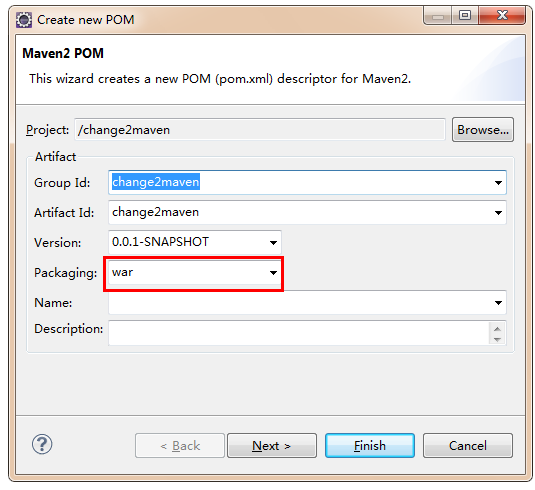Focus the Project path field

click(260, 130)
